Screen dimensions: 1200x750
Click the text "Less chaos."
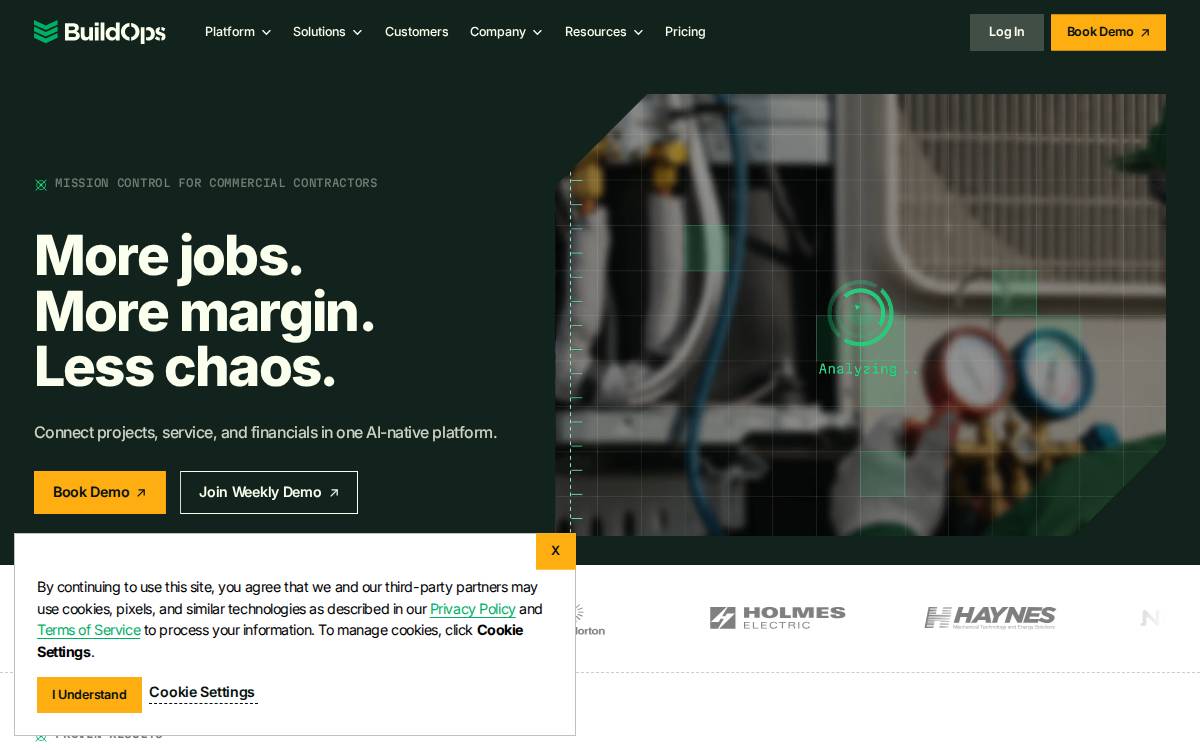pyautogui.click(x=185, y=366)
